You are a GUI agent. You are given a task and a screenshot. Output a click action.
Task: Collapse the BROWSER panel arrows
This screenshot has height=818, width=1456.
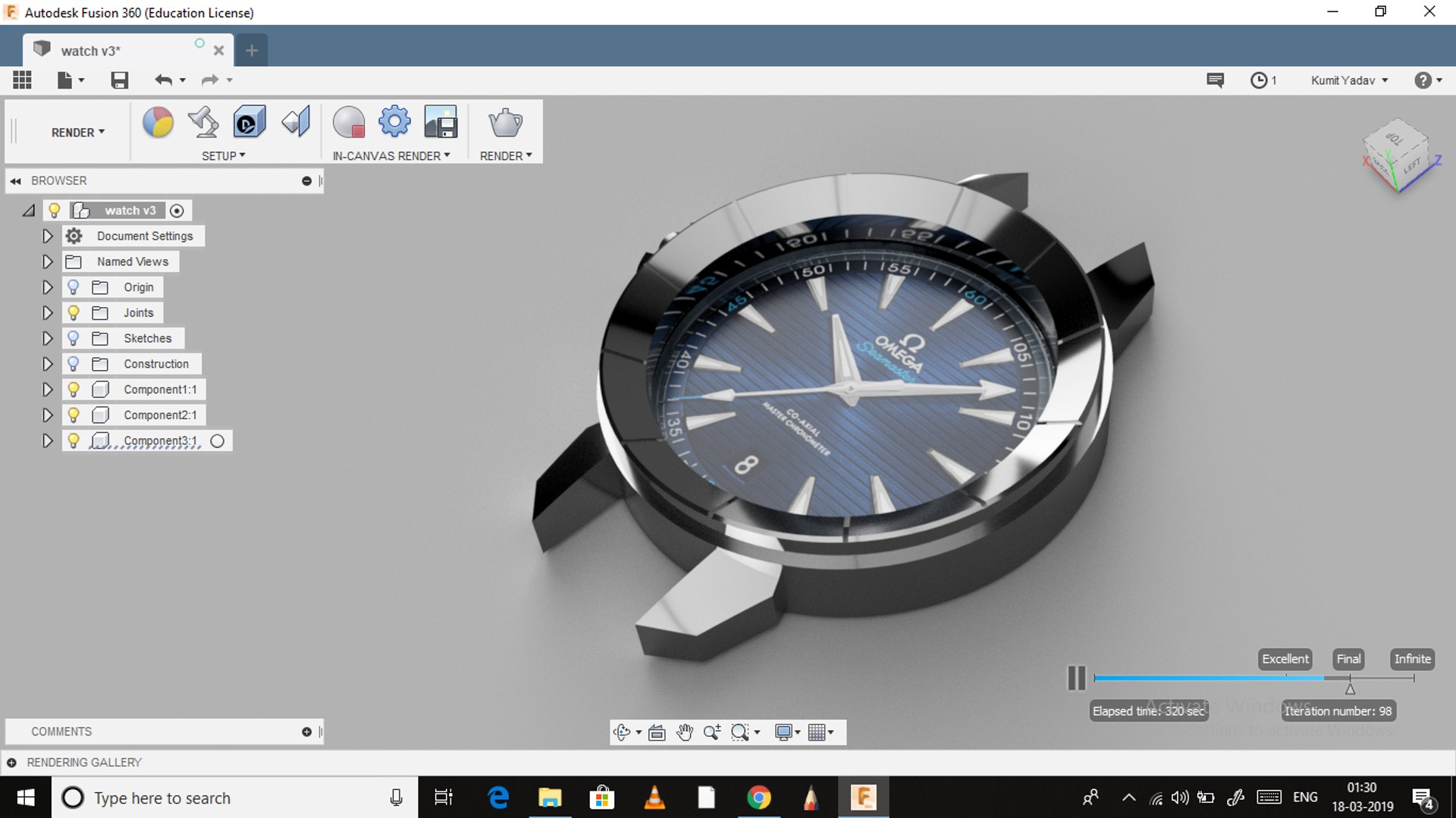(15, 181)
